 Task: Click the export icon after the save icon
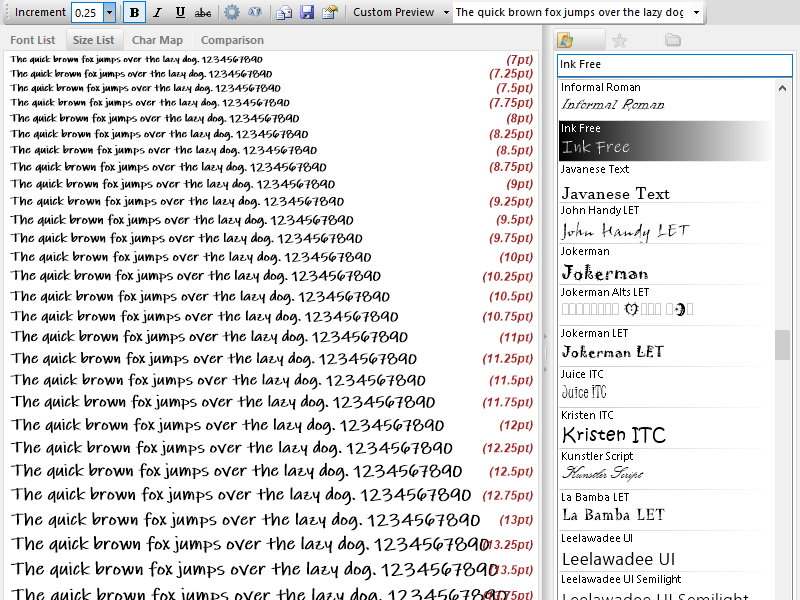click(330, 12)
